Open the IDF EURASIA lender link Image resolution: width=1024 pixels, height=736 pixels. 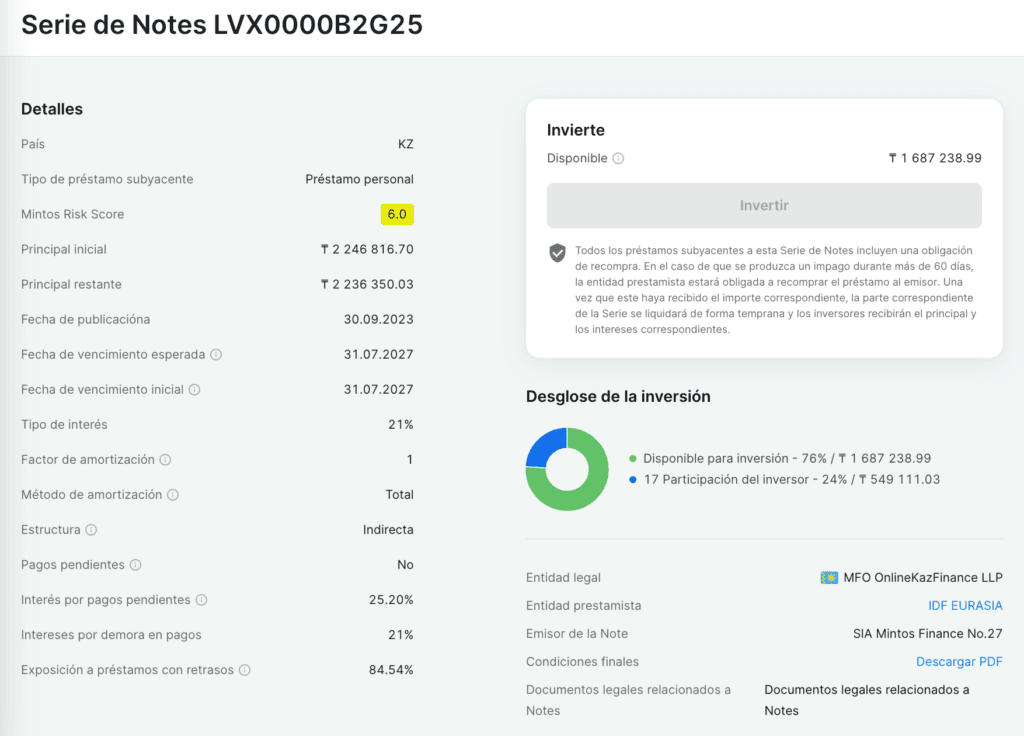pyautogui.click(x=965, y=606)
